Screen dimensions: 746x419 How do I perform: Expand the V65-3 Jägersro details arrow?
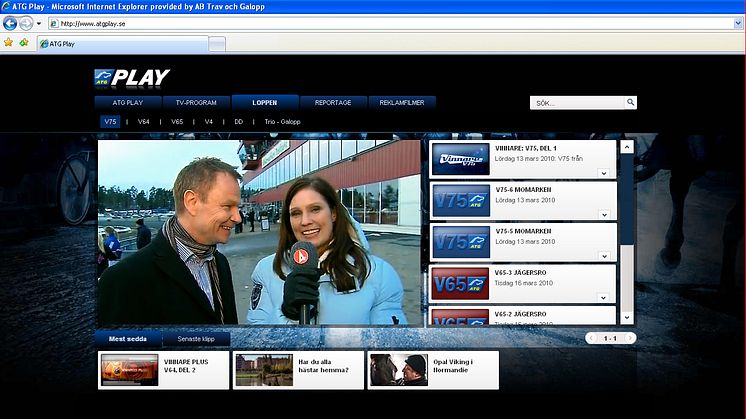(603, 298)
